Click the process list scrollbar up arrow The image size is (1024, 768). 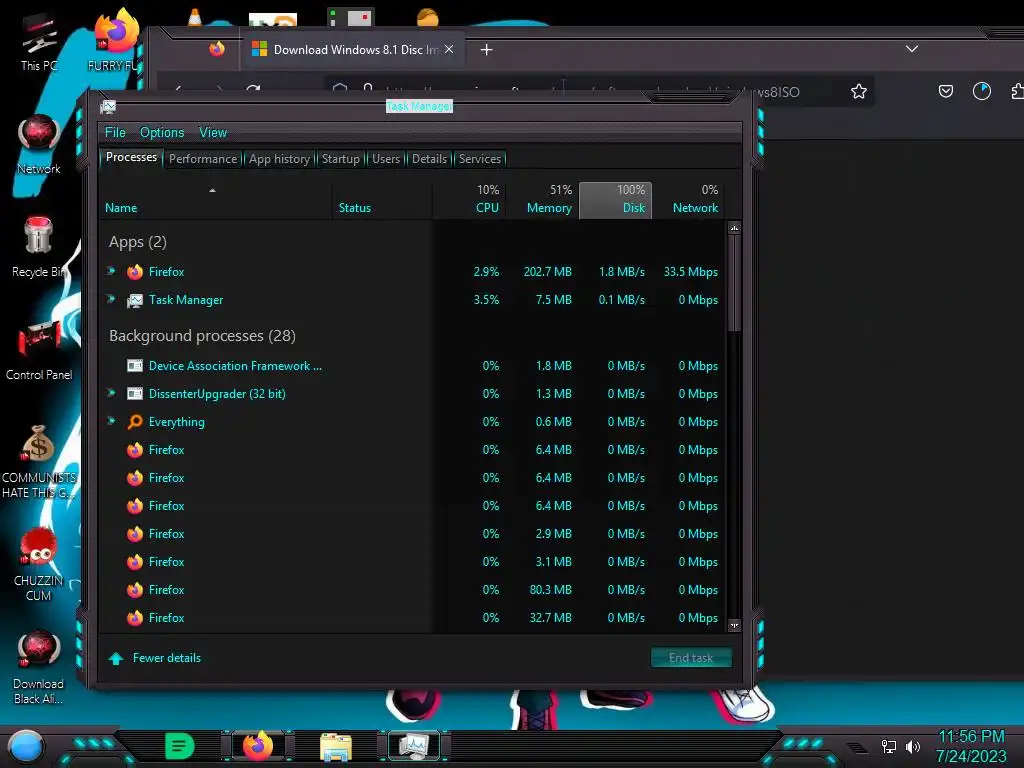click(x=735, y=228)
